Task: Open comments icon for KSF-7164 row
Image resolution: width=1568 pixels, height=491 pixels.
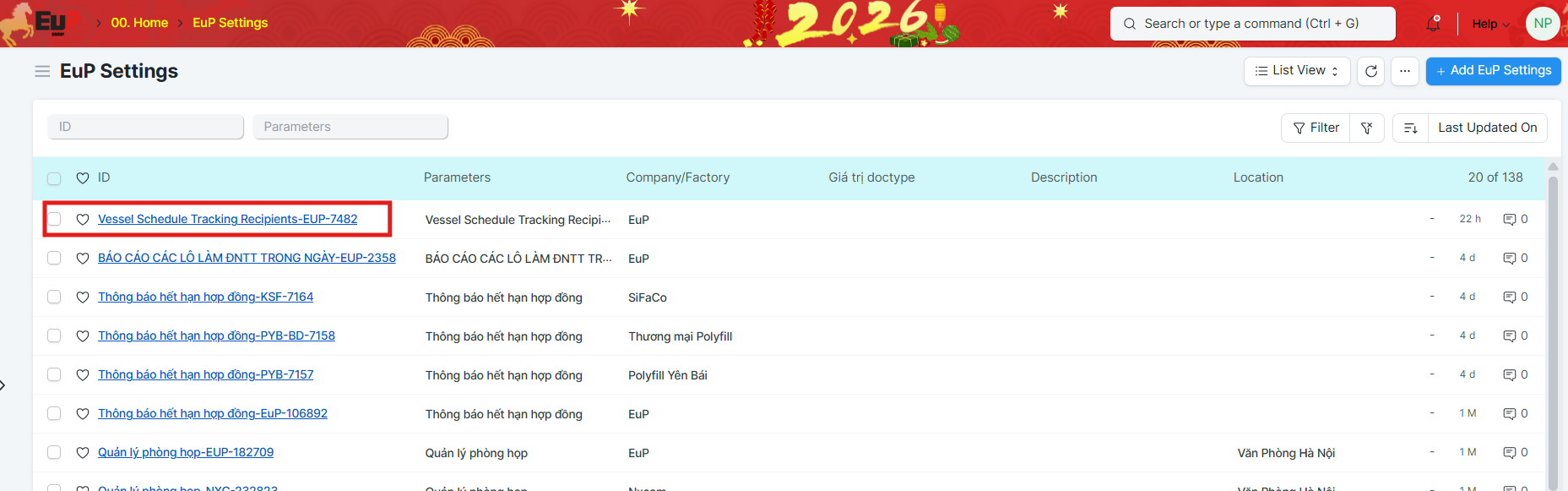Action: tap(1510, 297)
